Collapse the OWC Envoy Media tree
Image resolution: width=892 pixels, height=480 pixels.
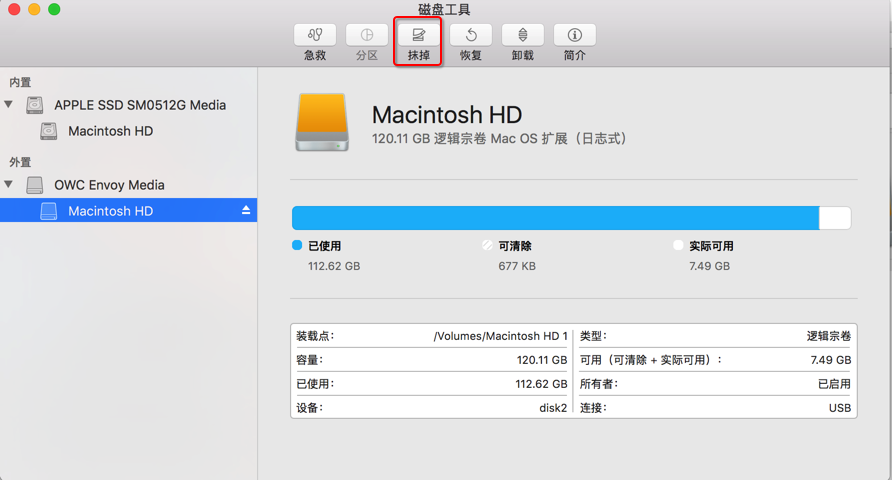9,184
